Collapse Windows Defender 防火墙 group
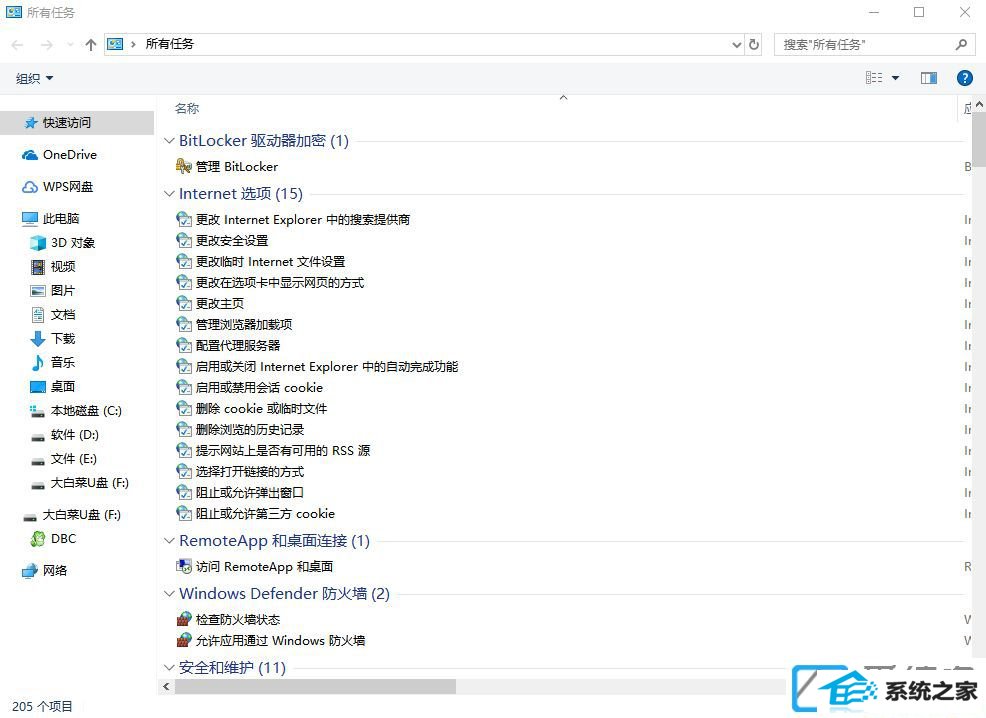This screenshot has width=986, height=718. 169,594
